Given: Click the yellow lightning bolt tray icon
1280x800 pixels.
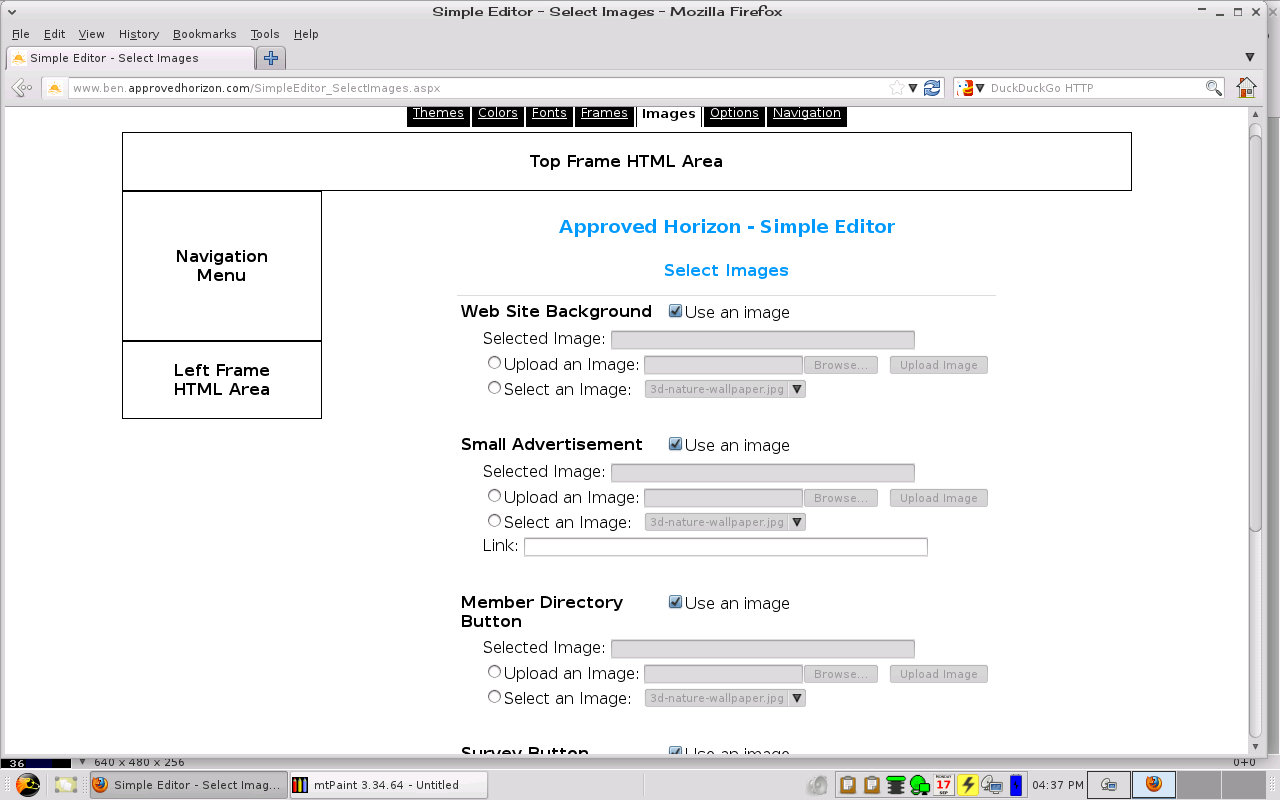Looking at the screenshot, I should coord(967,785).
